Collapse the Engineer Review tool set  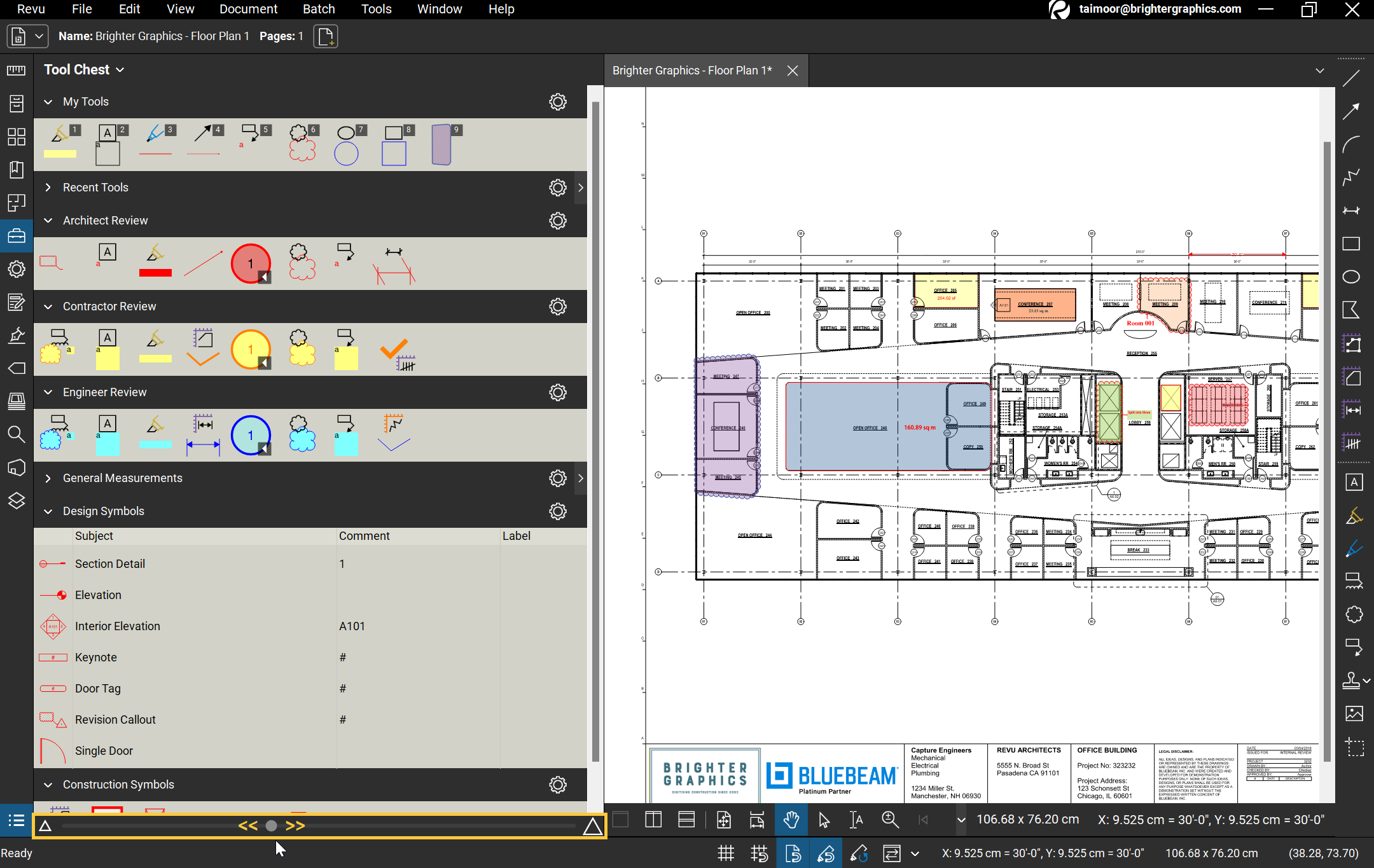pyautogui.click(x=48, y=392)
